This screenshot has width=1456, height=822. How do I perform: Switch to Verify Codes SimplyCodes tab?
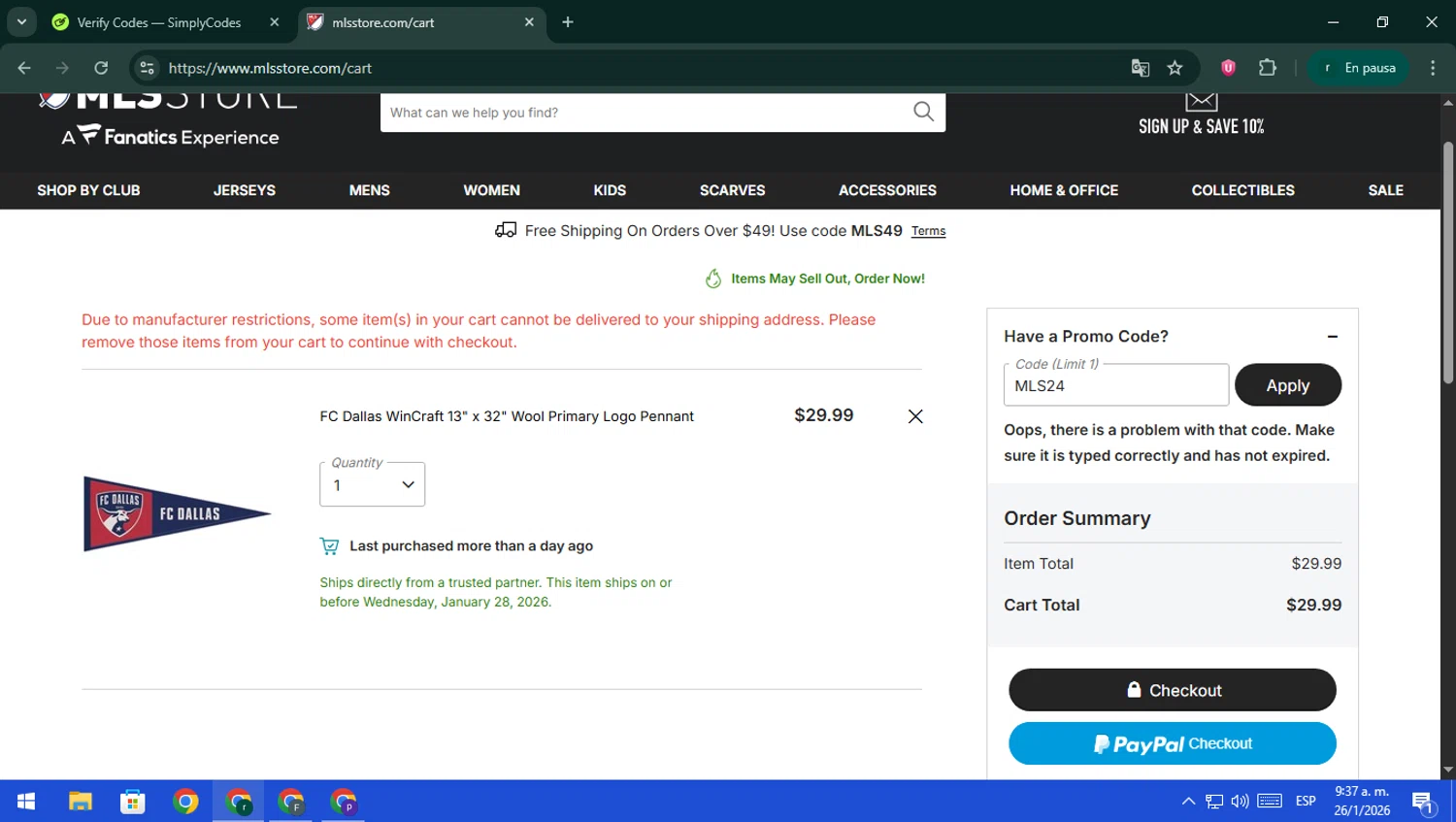pyautogui.click(x=158, y=22)
